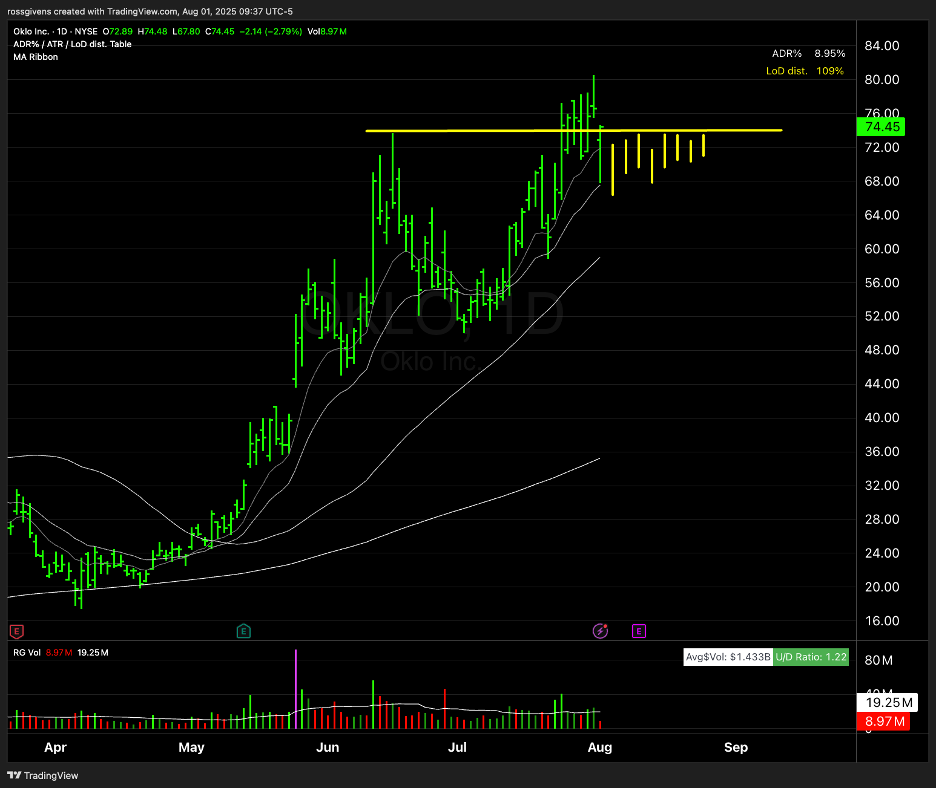
Task: Click the green 74.45 current price label
Action: pyautogui.click(x=883, y=127)
